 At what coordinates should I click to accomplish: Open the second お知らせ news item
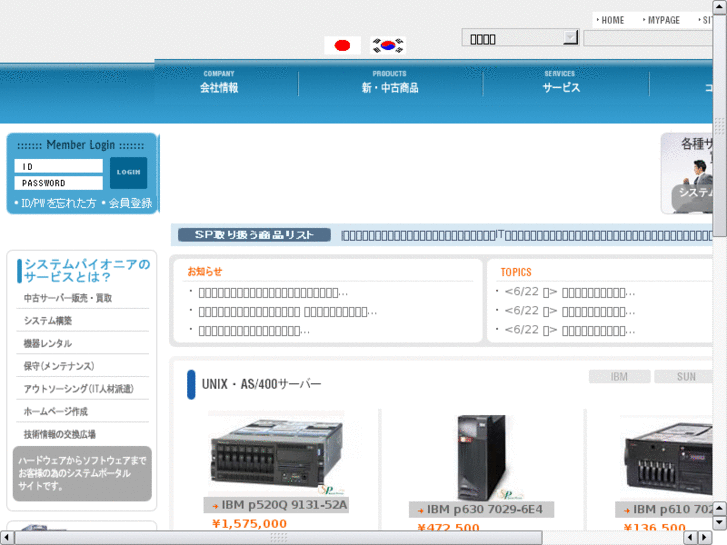288,312
